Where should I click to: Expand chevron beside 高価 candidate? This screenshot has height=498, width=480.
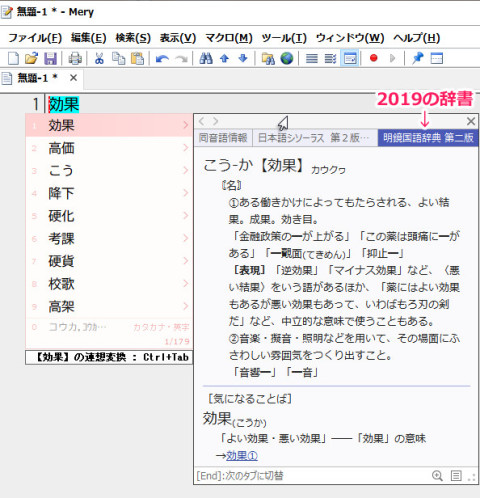click(186, 148)
